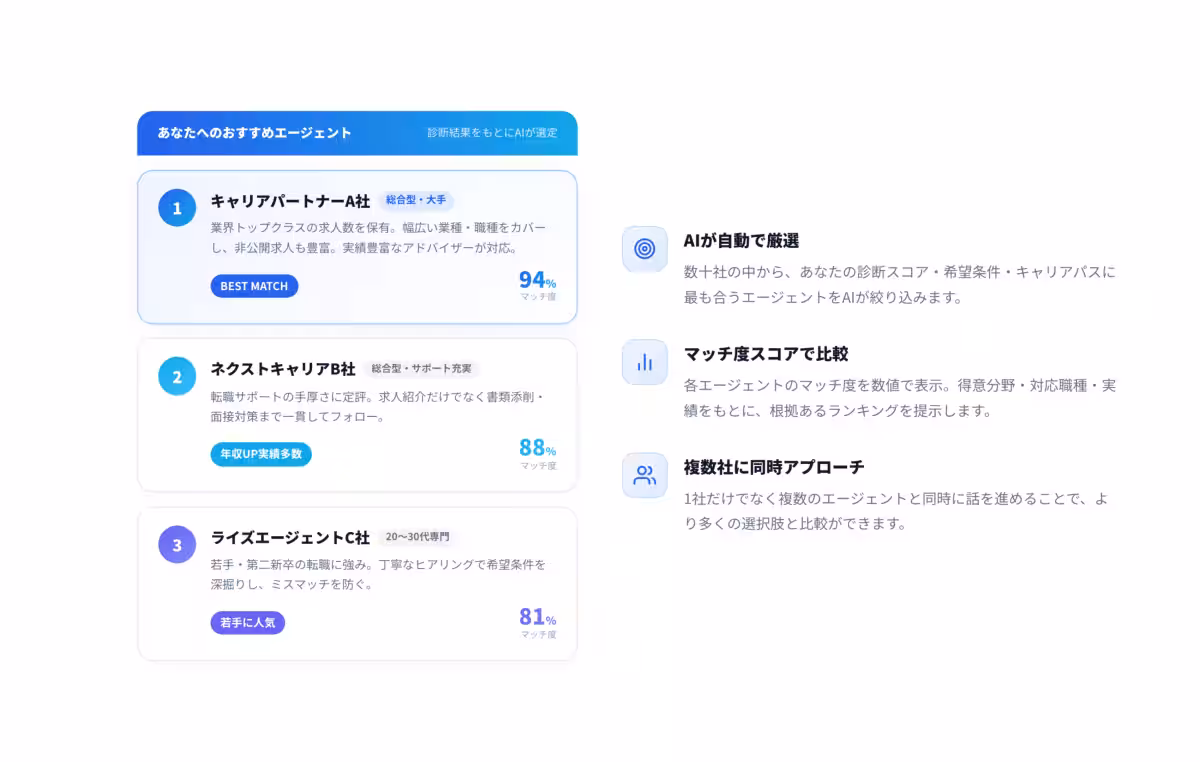This screenshot has height=762, width=1200.
Task: Select the 総合型・サポート充実 tag
Action: point(421,369)
